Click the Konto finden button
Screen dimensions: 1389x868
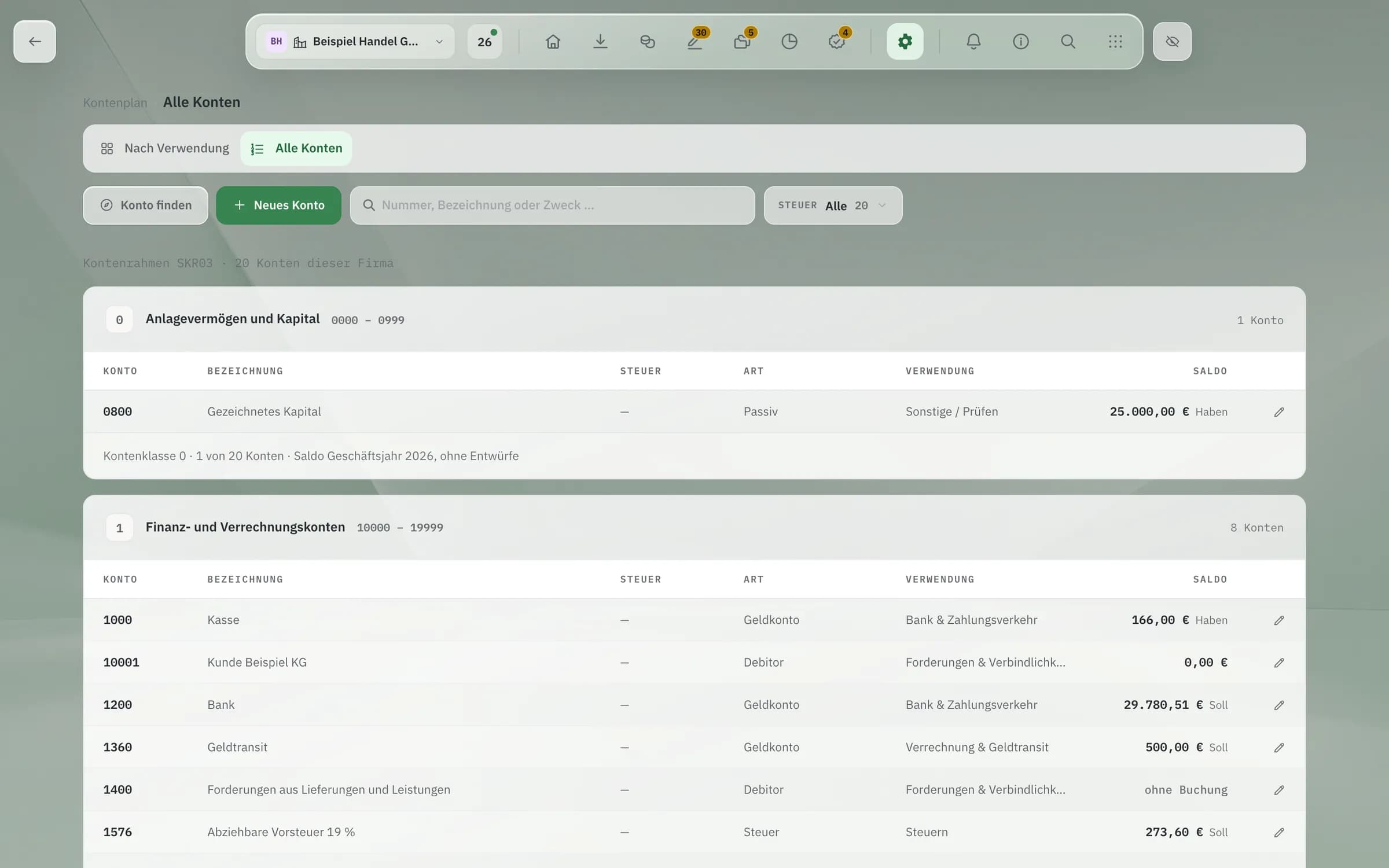[145, 205]
